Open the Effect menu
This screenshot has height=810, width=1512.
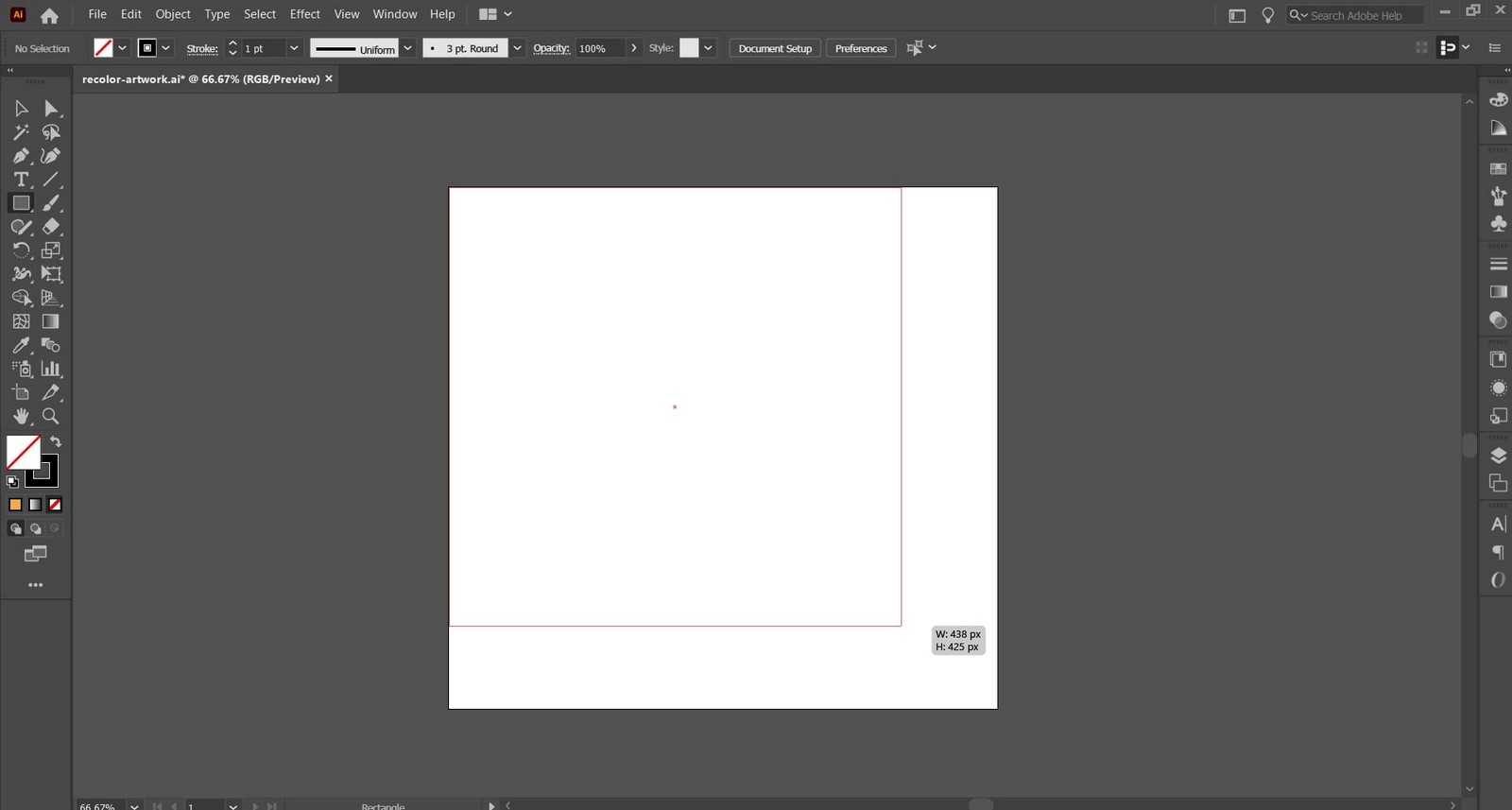click(304, 14)
